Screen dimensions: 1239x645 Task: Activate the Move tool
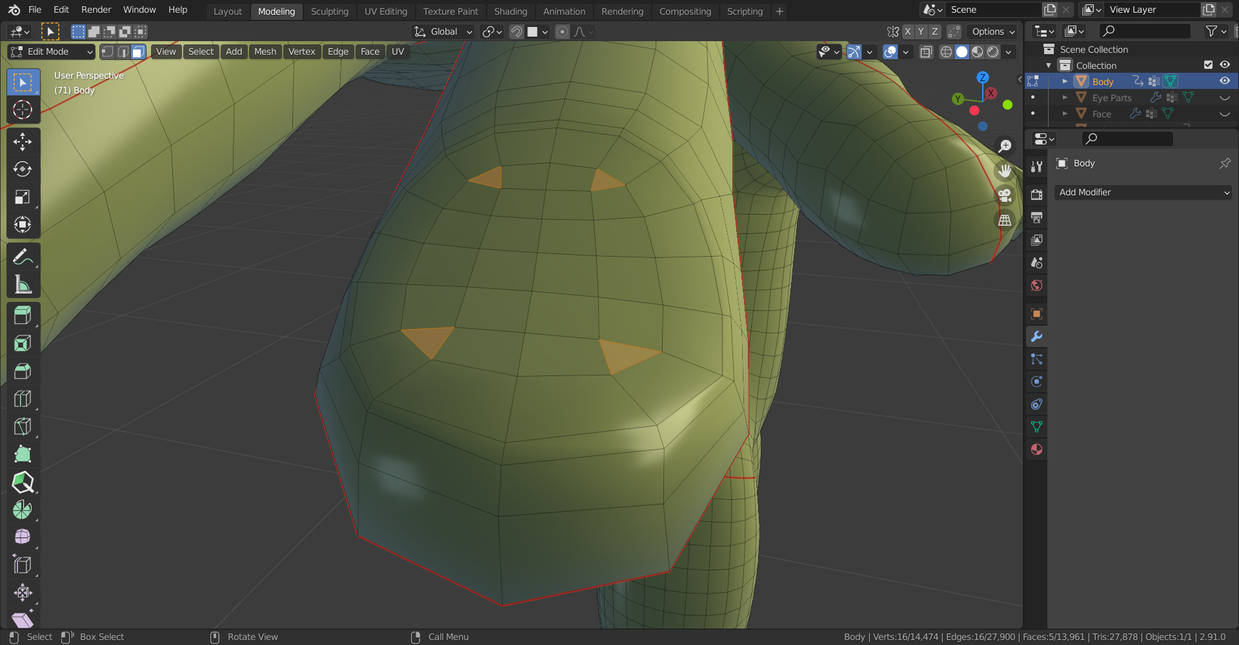pos(22,142)
